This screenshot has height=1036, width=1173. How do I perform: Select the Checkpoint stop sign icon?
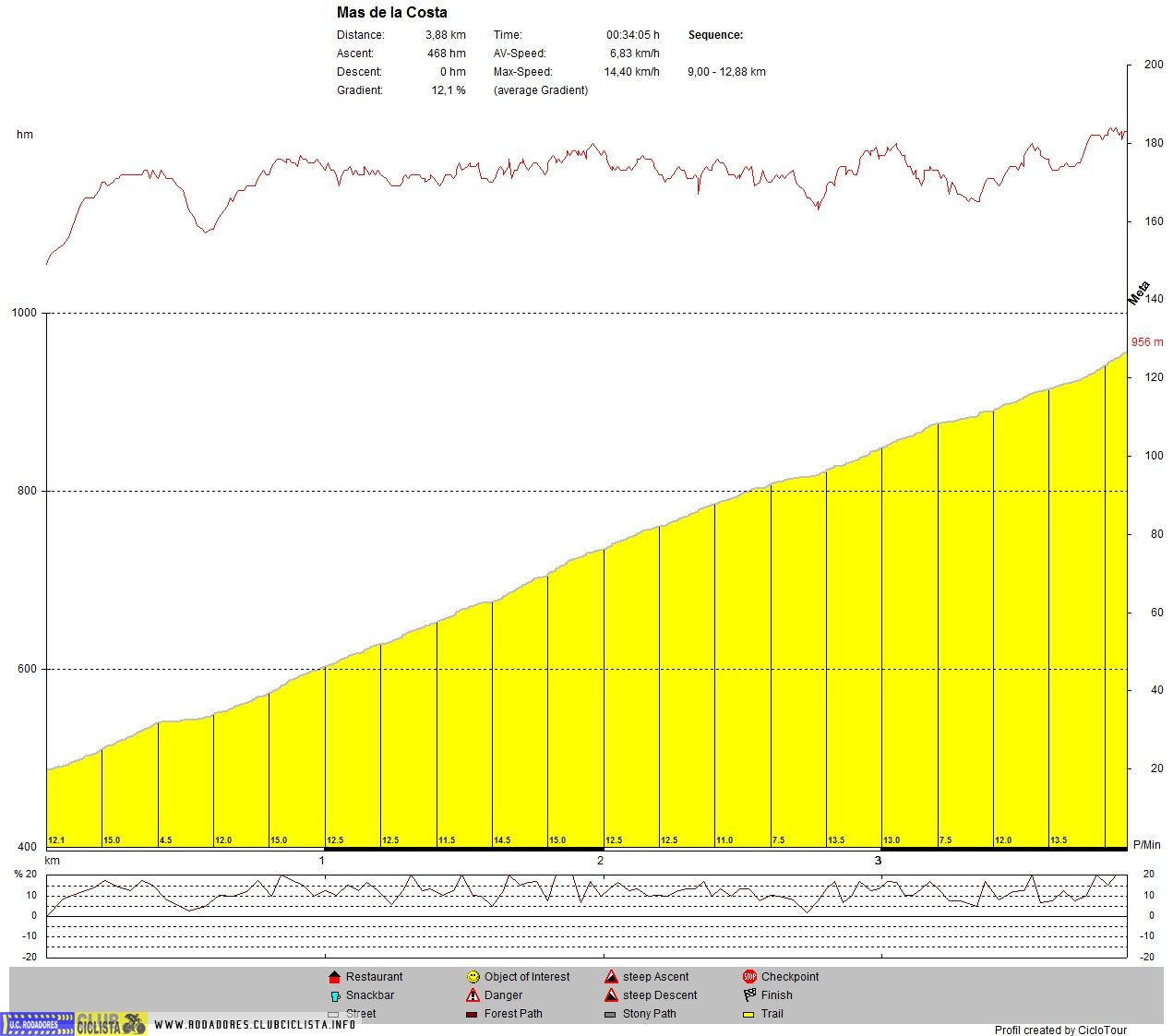pos(749,977)
